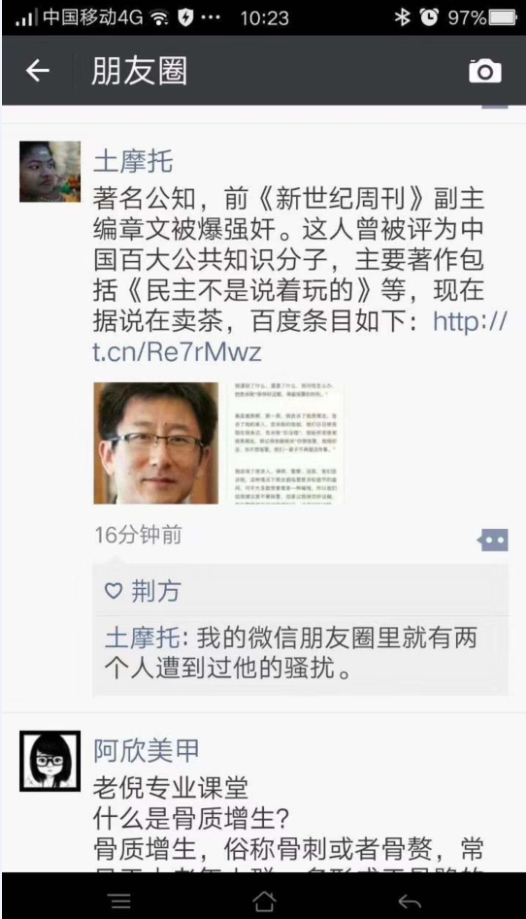
Task: Select the 老倪专业课堂 post text
Action: pyautogui.click(x=171, y=788)
